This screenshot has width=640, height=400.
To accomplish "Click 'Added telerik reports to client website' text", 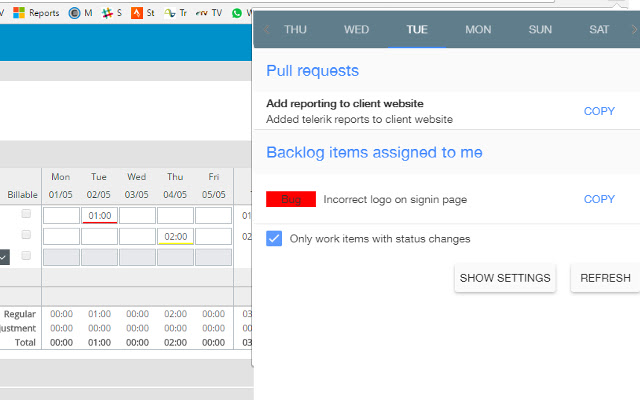I will (360, 119).
